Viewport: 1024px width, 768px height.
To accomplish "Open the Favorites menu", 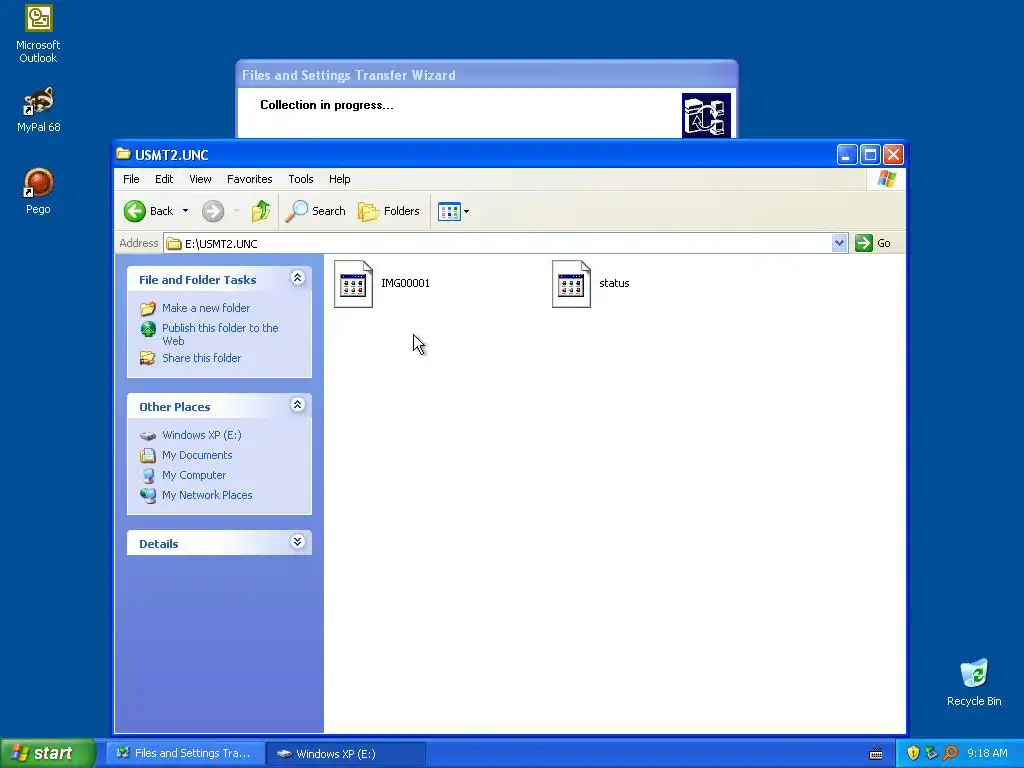I will pos(249,179).
